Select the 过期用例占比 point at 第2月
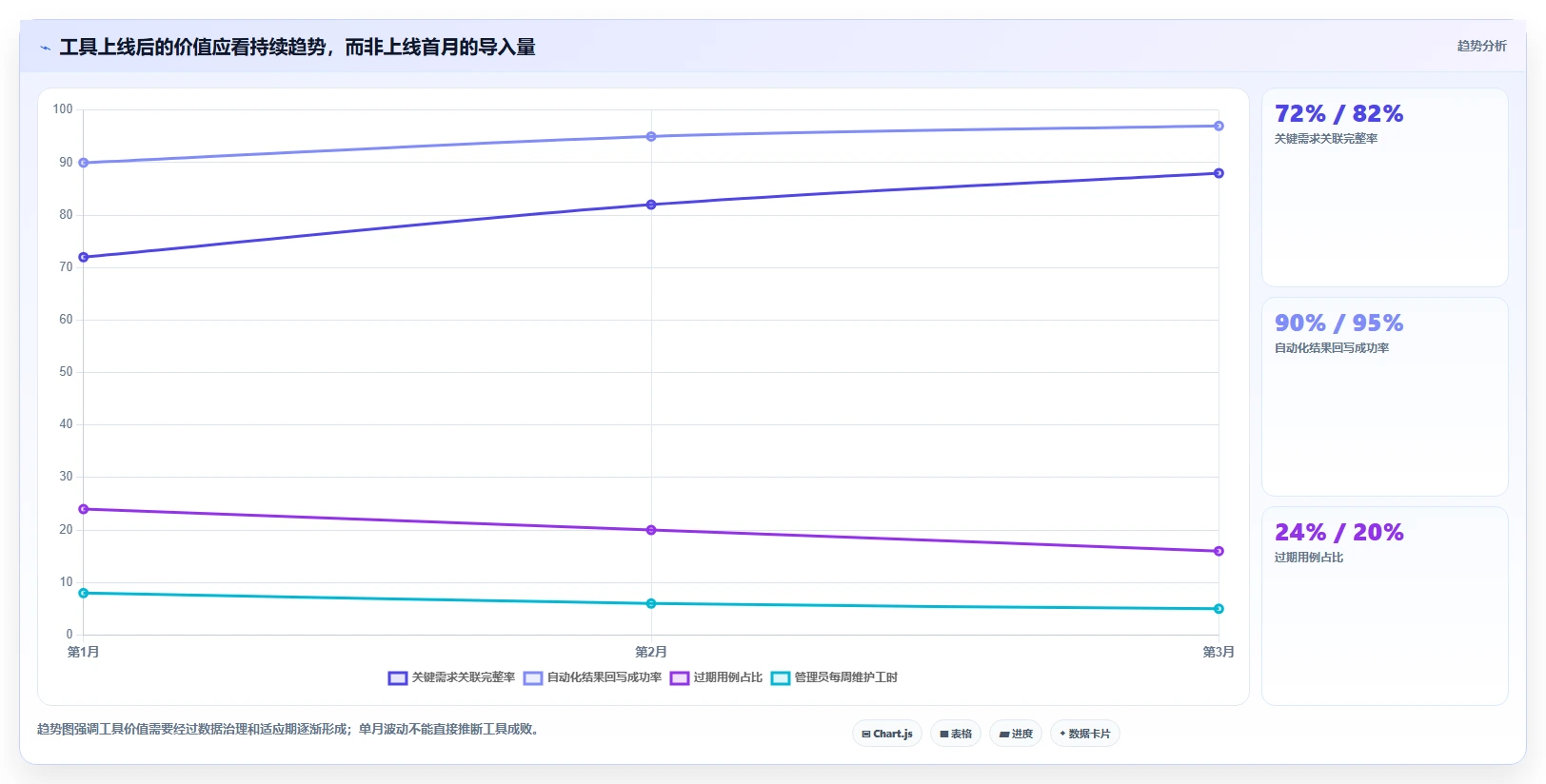This screenshot has height=784, width=1546. [x=651, y=530]
